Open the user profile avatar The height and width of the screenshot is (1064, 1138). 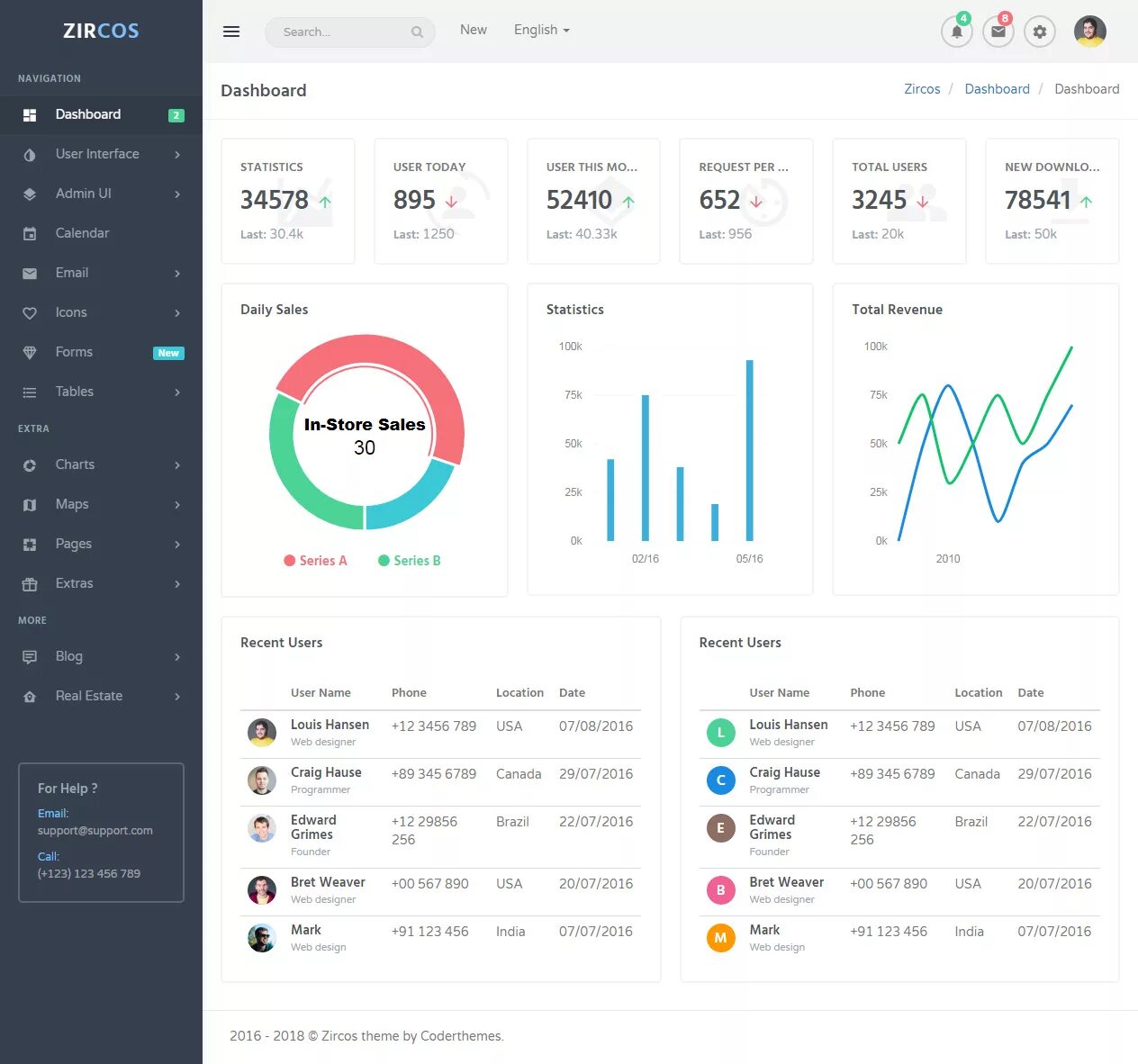(x=1090, y=32)
